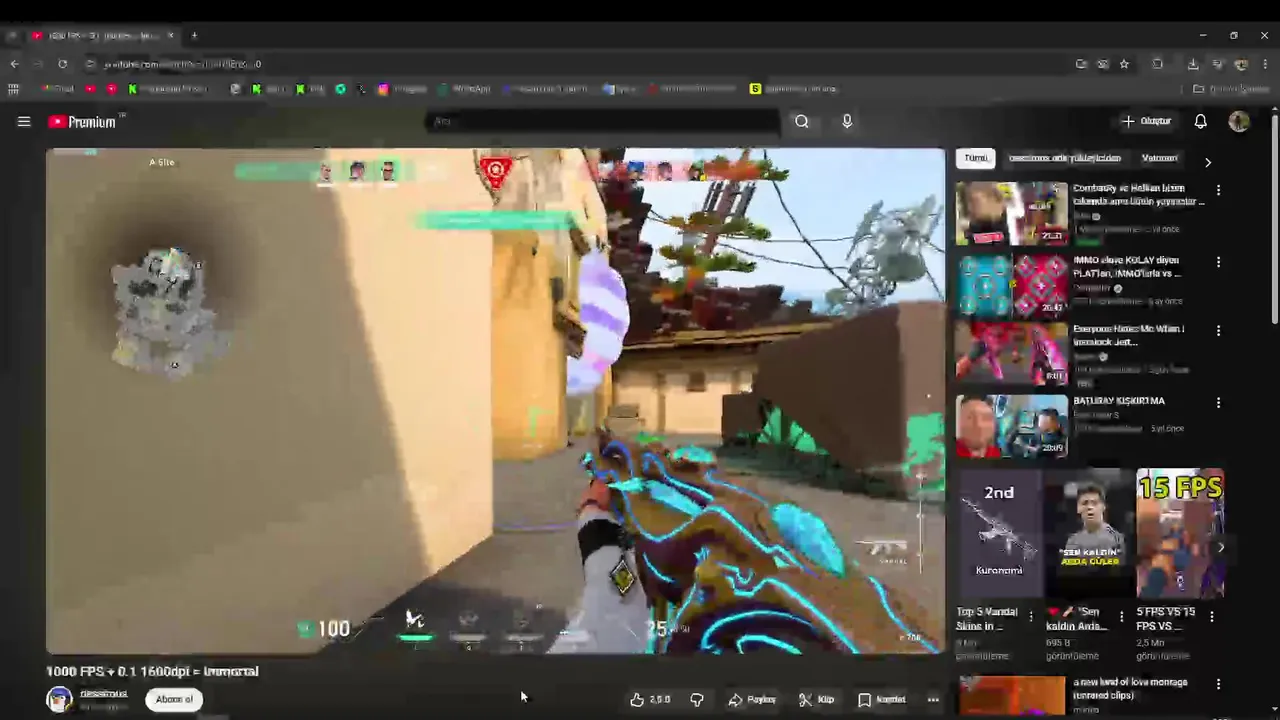The height and width of the screenshot is (720, 1280).
Task: Open options for new kind of love montage
Action: [1218, 684]
